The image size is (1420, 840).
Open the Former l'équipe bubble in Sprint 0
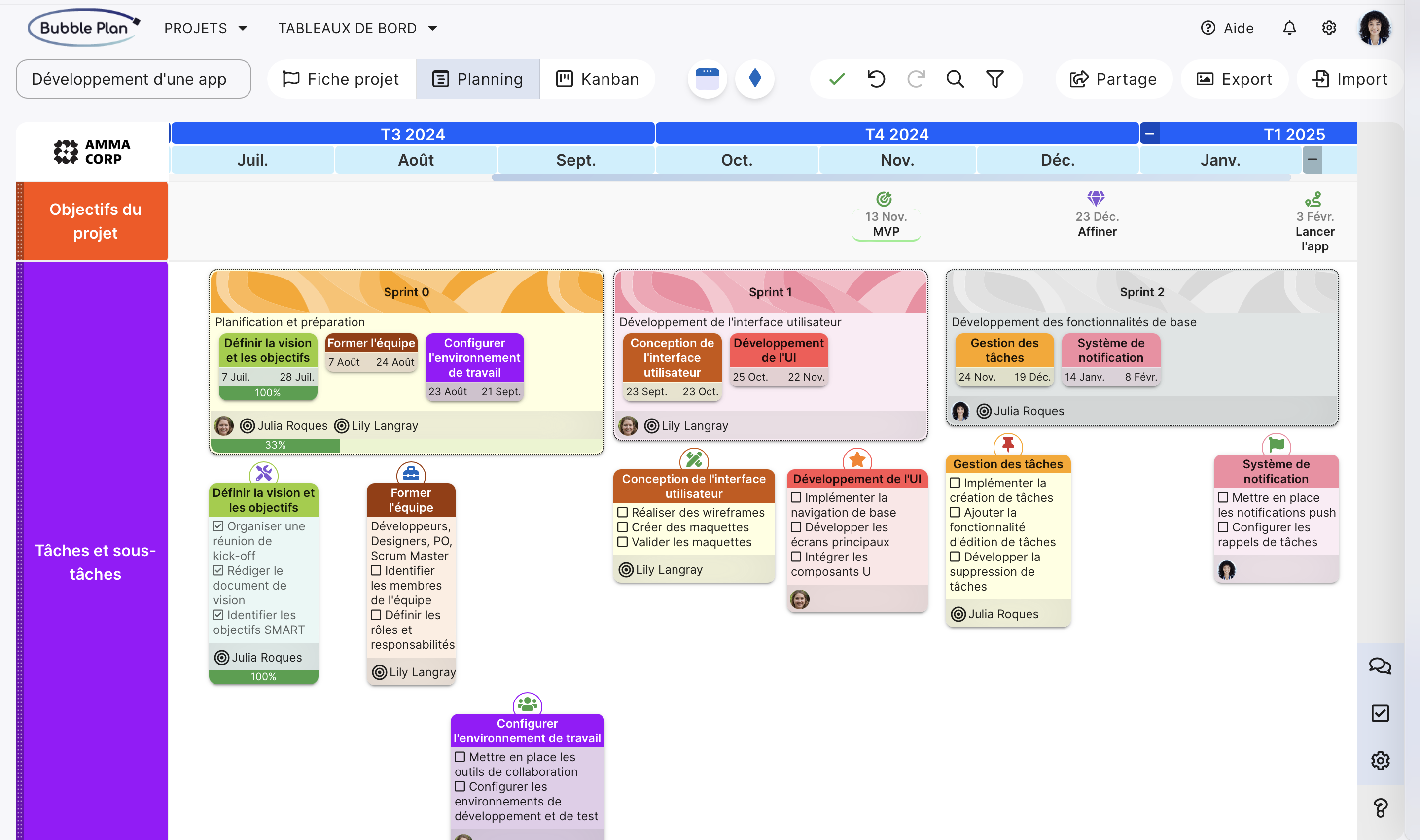(x=371, y=352)
